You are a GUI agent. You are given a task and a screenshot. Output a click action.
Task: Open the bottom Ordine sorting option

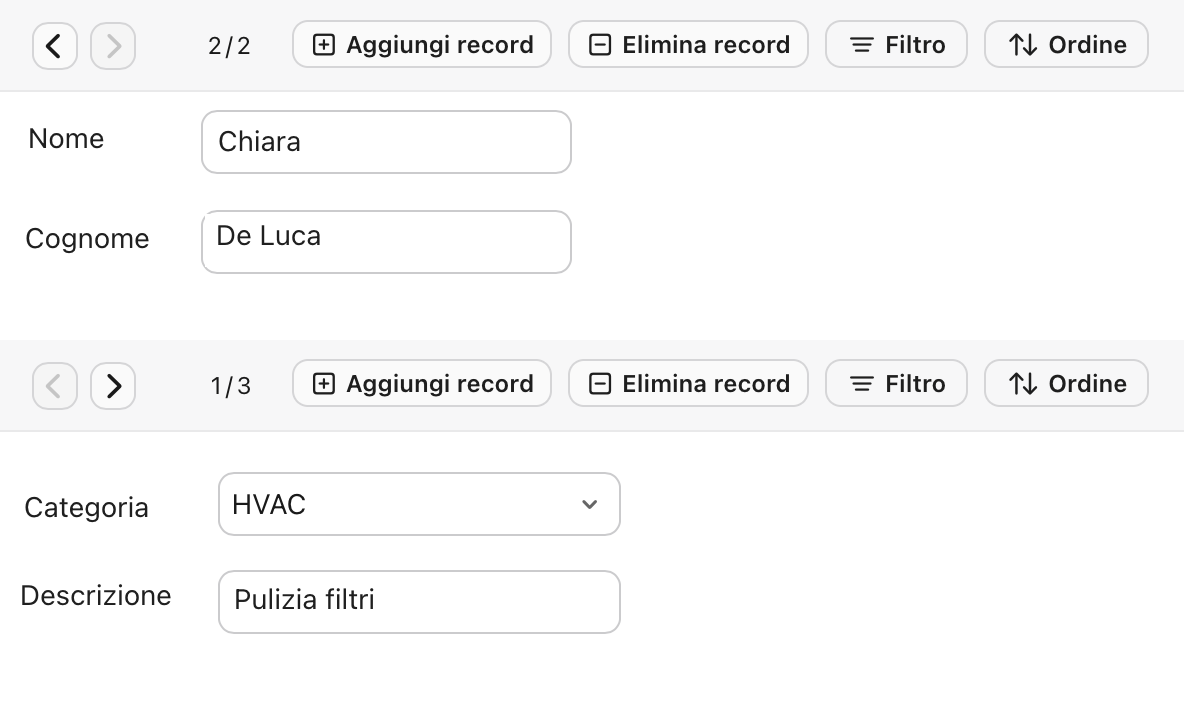(1066, 384)
